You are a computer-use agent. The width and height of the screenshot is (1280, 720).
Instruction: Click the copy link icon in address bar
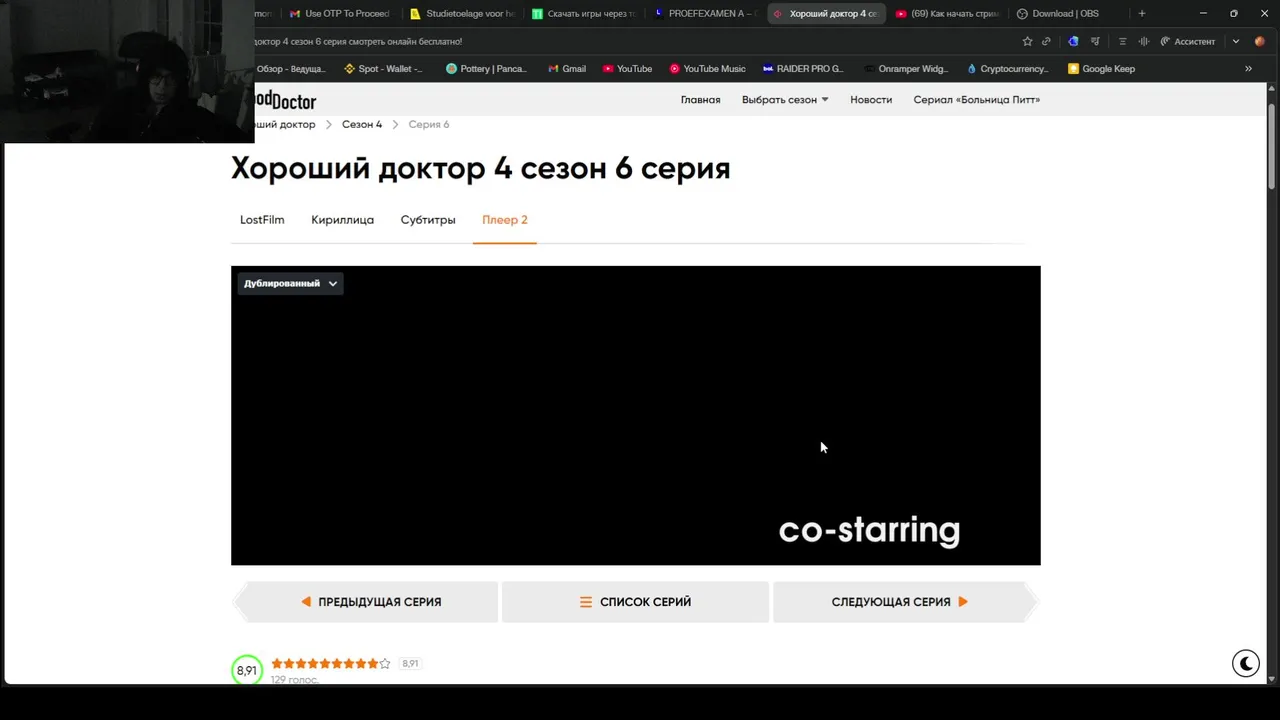(1046, 41)
